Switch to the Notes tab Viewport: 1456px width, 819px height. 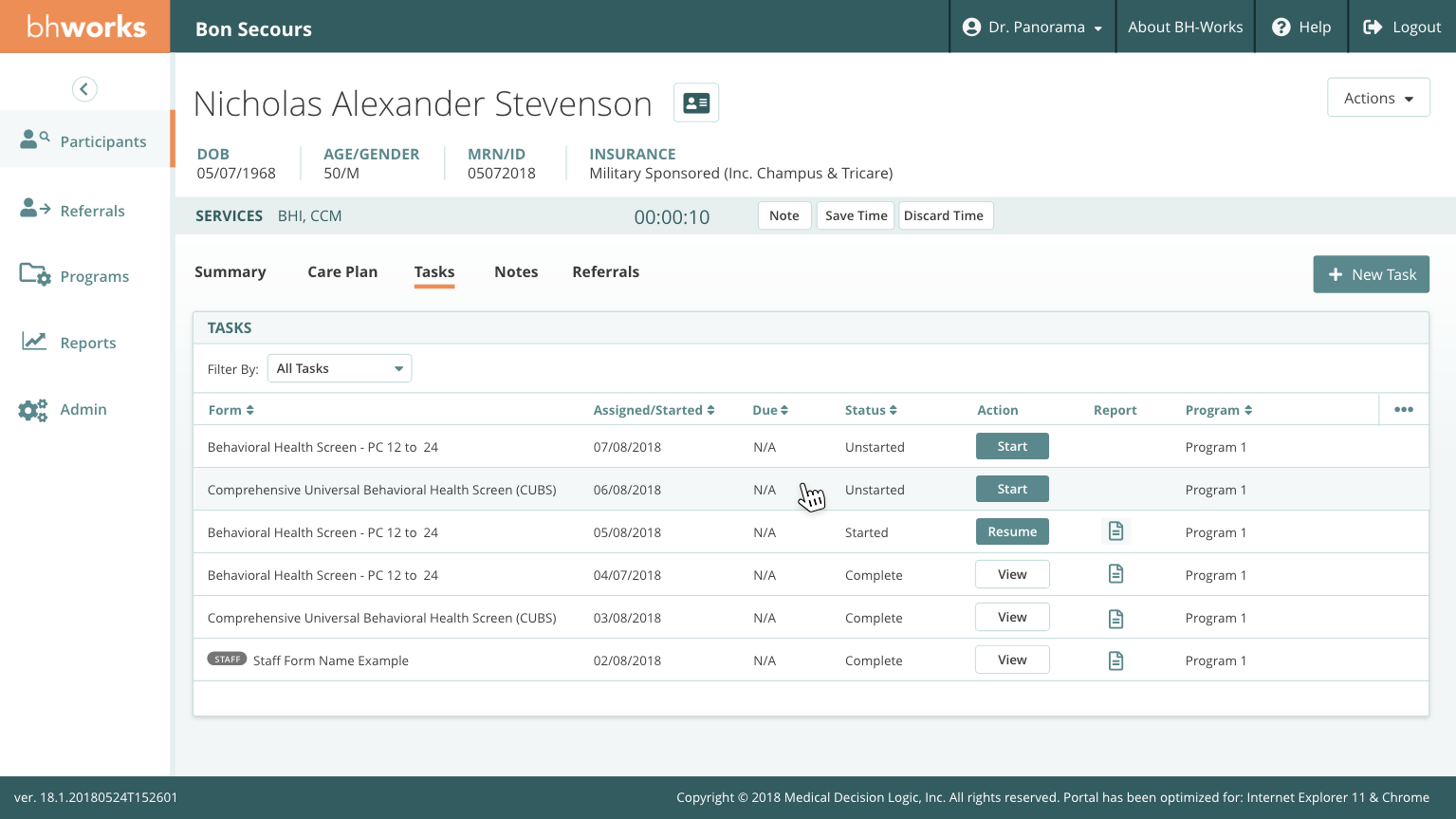click(516, 271)
